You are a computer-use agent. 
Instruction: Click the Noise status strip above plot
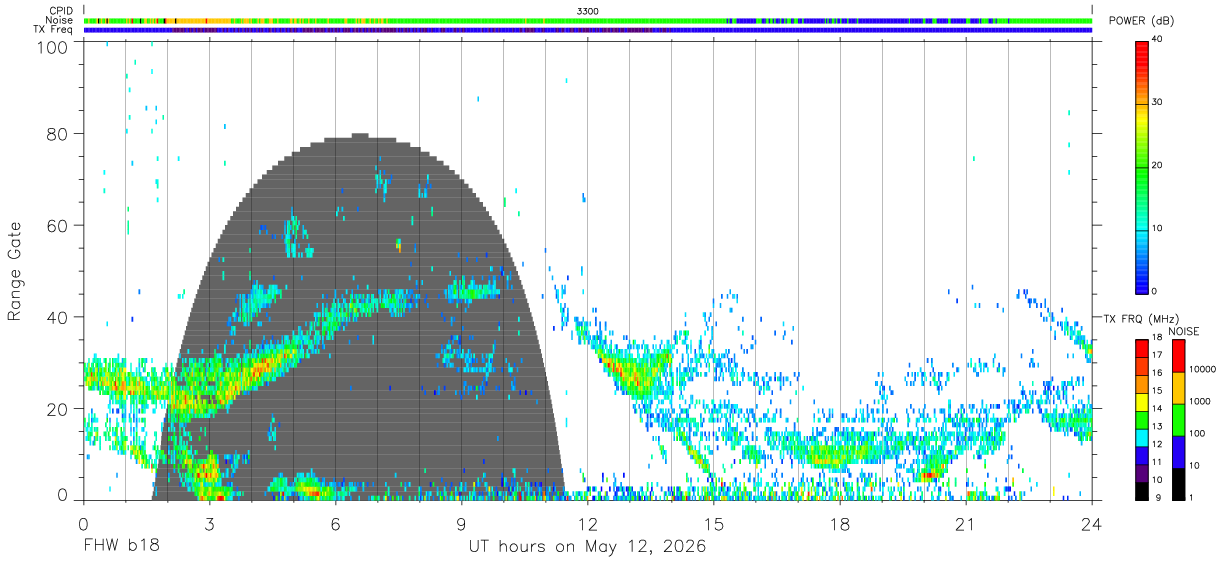tap(588, 20)
